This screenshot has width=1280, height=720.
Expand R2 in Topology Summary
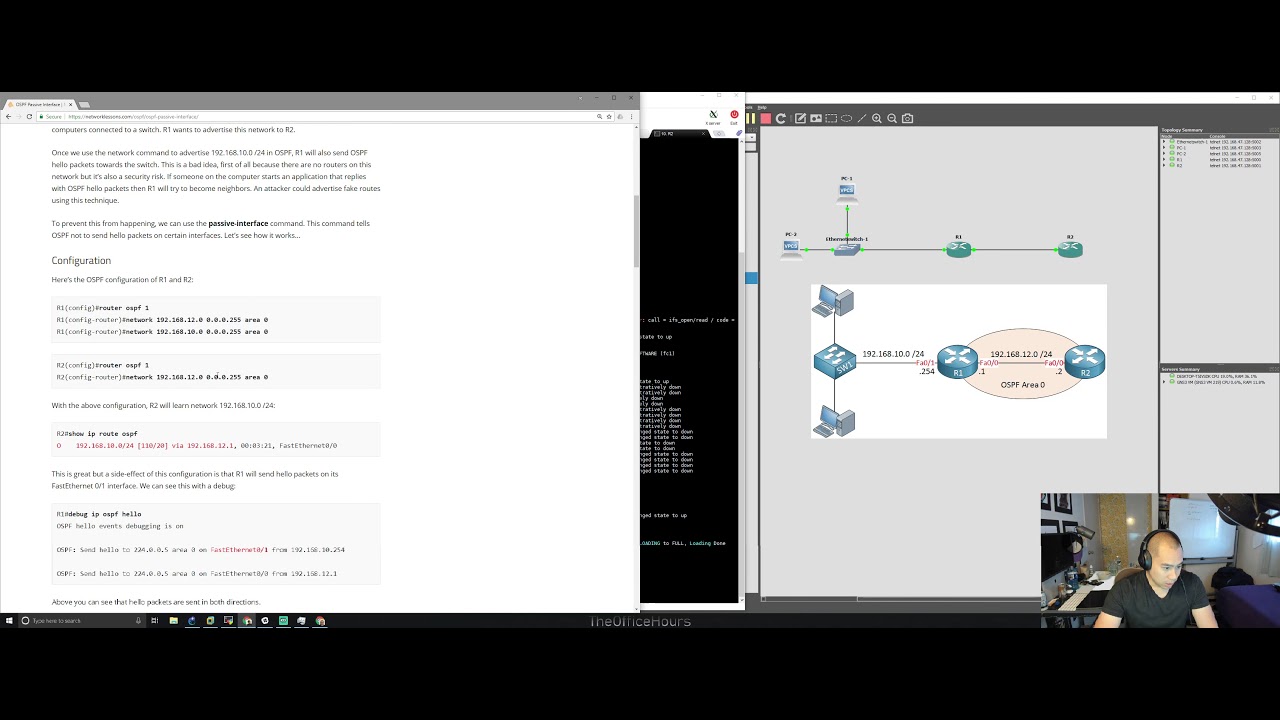[x=1164, y=165]
